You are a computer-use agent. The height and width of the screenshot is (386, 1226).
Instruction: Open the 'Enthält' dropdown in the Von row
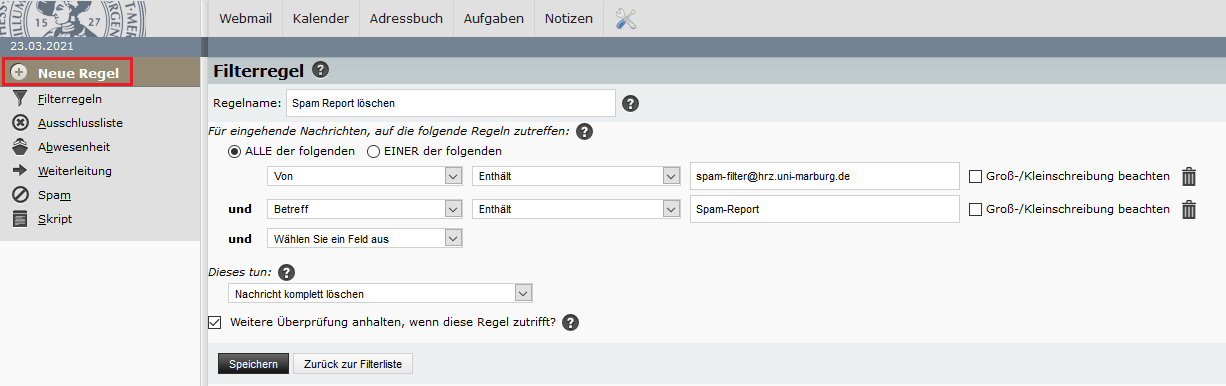tap(576, 176)
